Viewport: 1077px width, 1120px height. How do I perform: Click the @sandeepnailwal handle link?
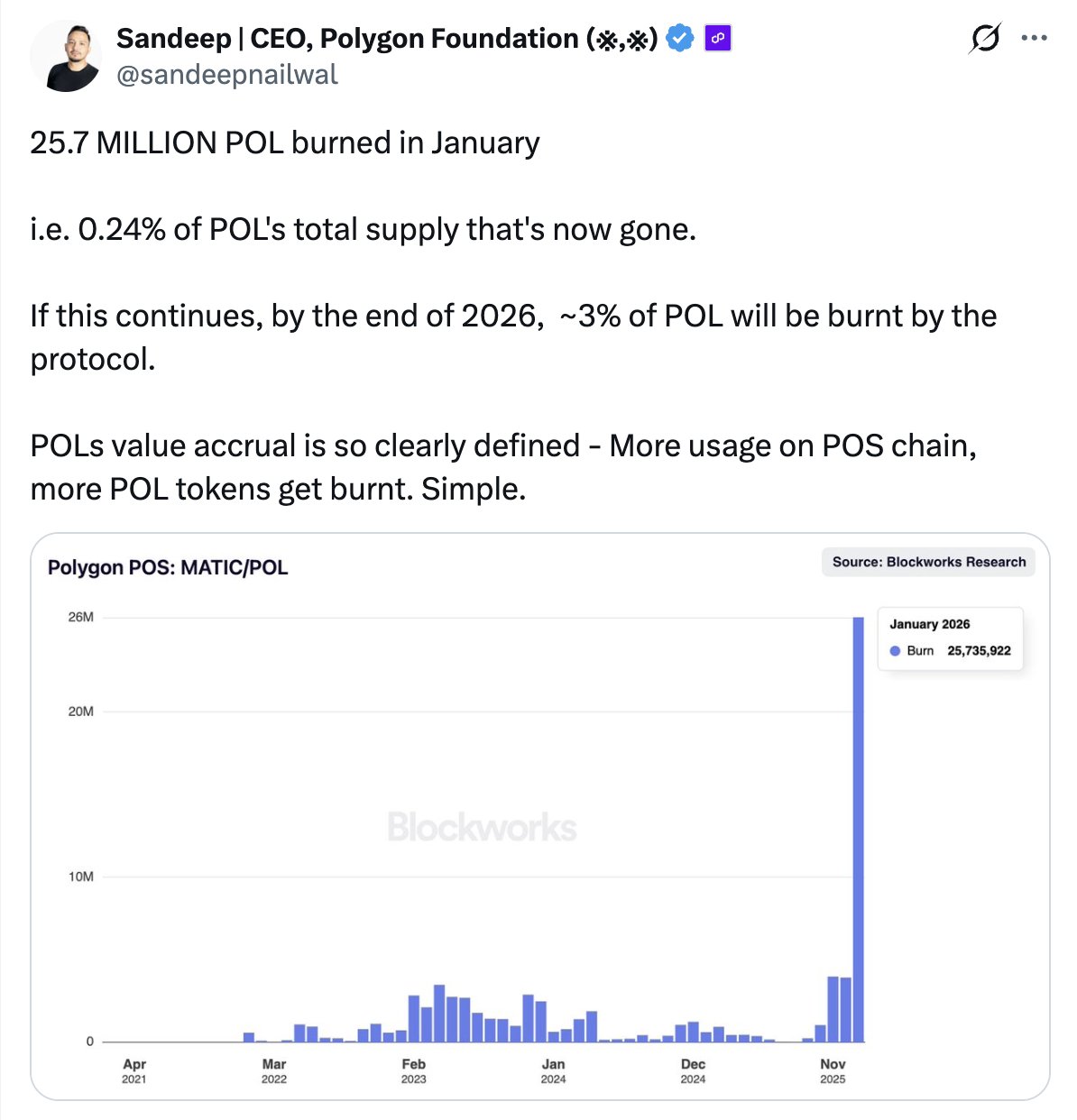227,75
